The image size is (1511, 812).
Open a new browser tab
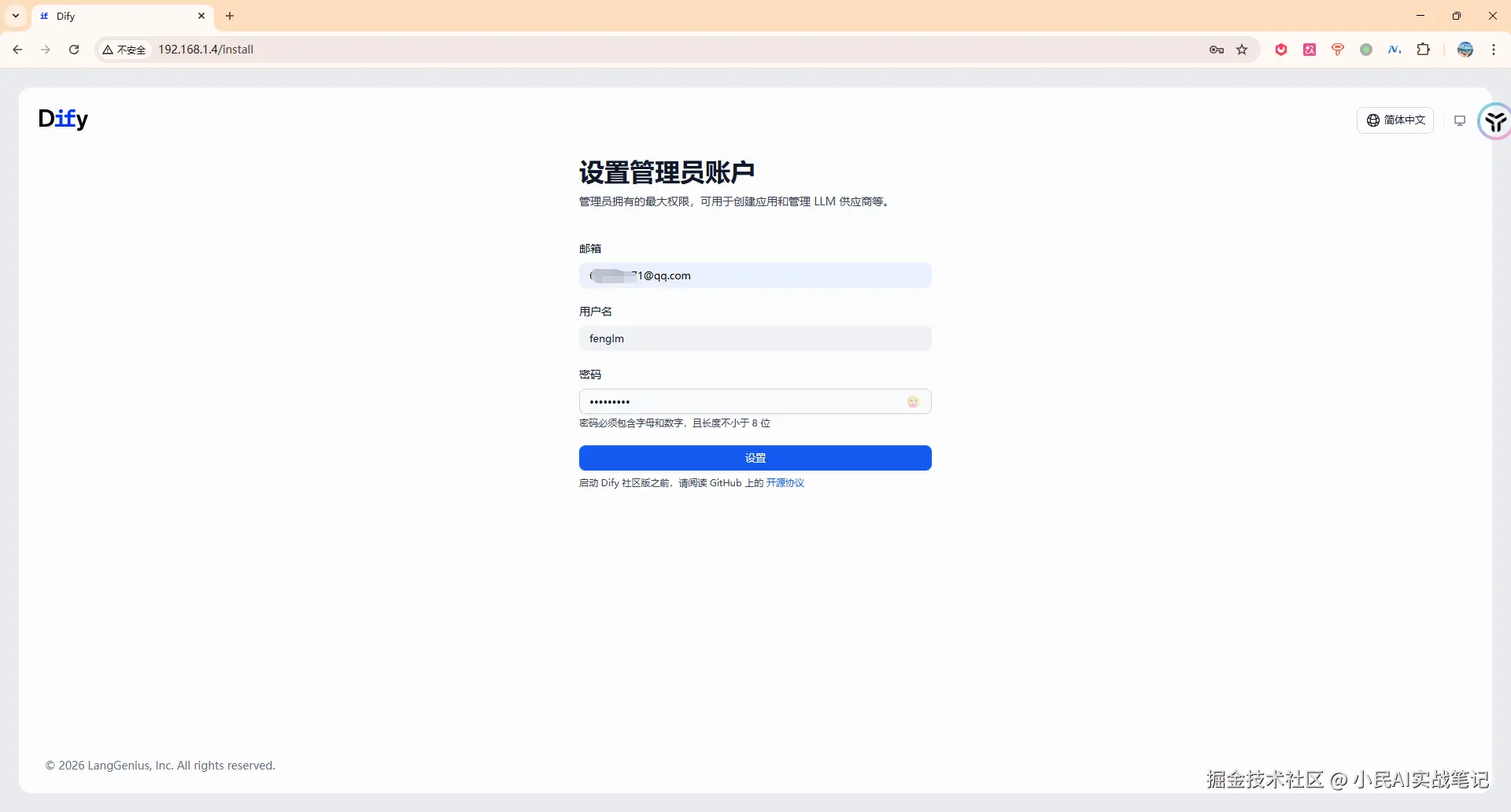pos(230,16)
